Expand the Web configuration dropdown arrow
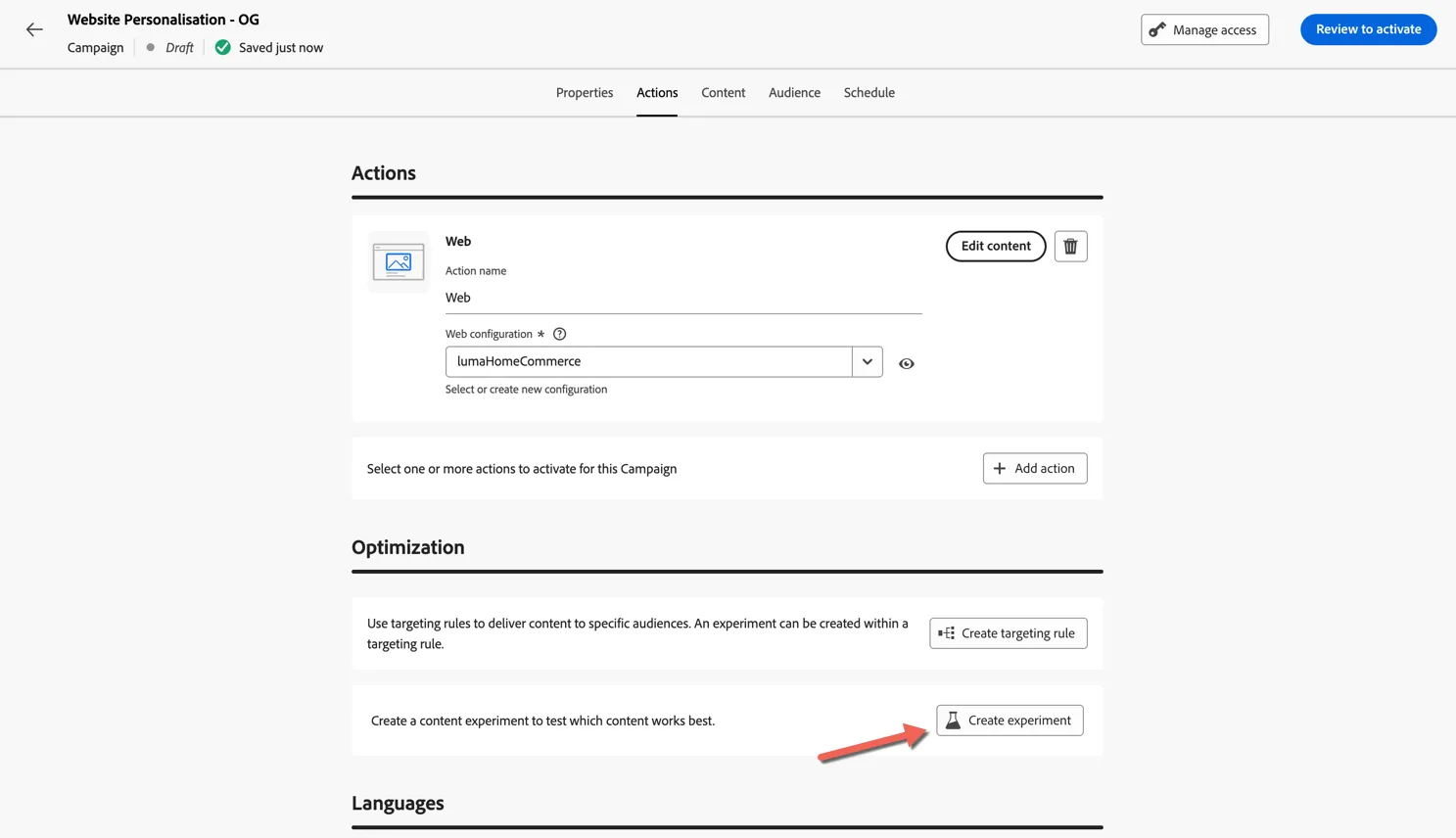1456x838 pixels. coord(868,361)
